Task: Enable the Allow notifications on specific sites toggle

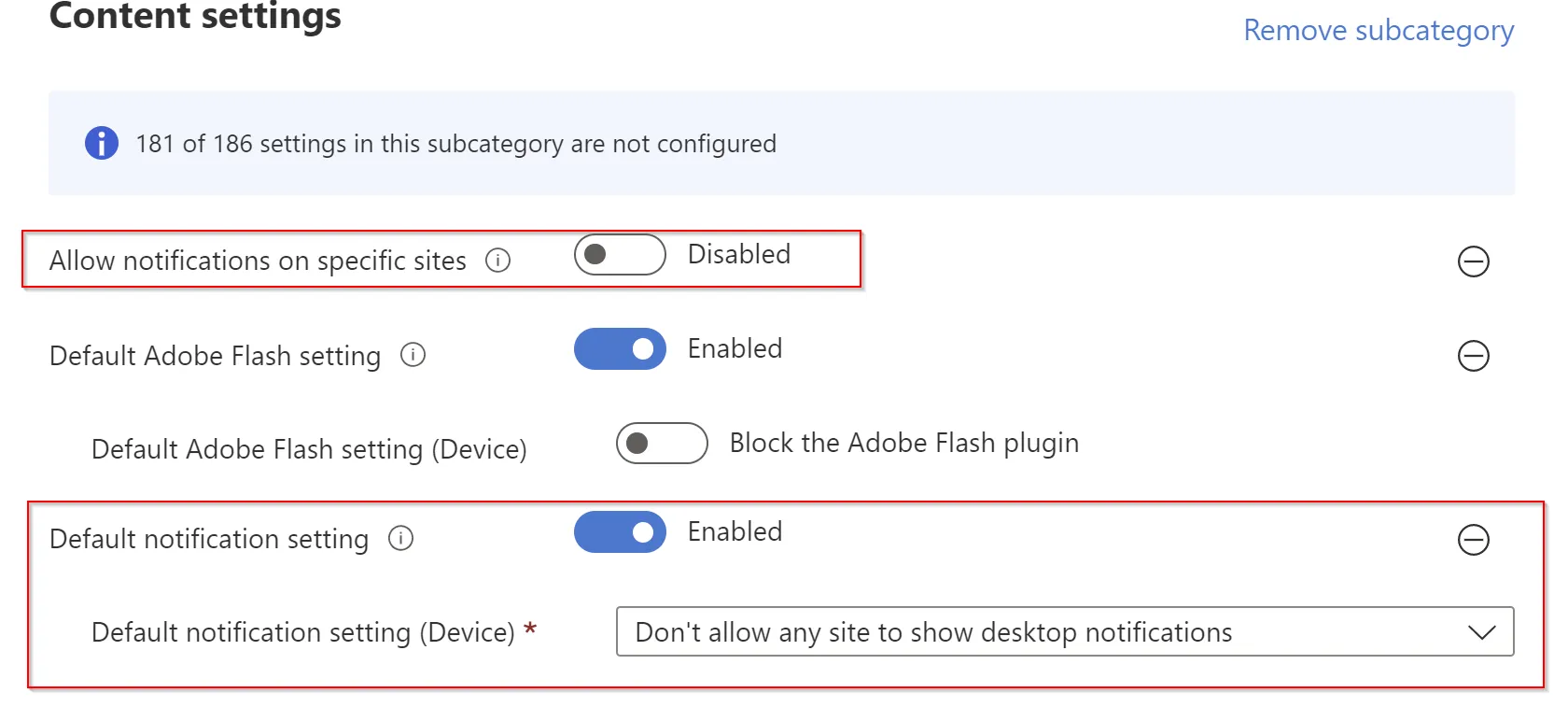Action: point(620,254)
